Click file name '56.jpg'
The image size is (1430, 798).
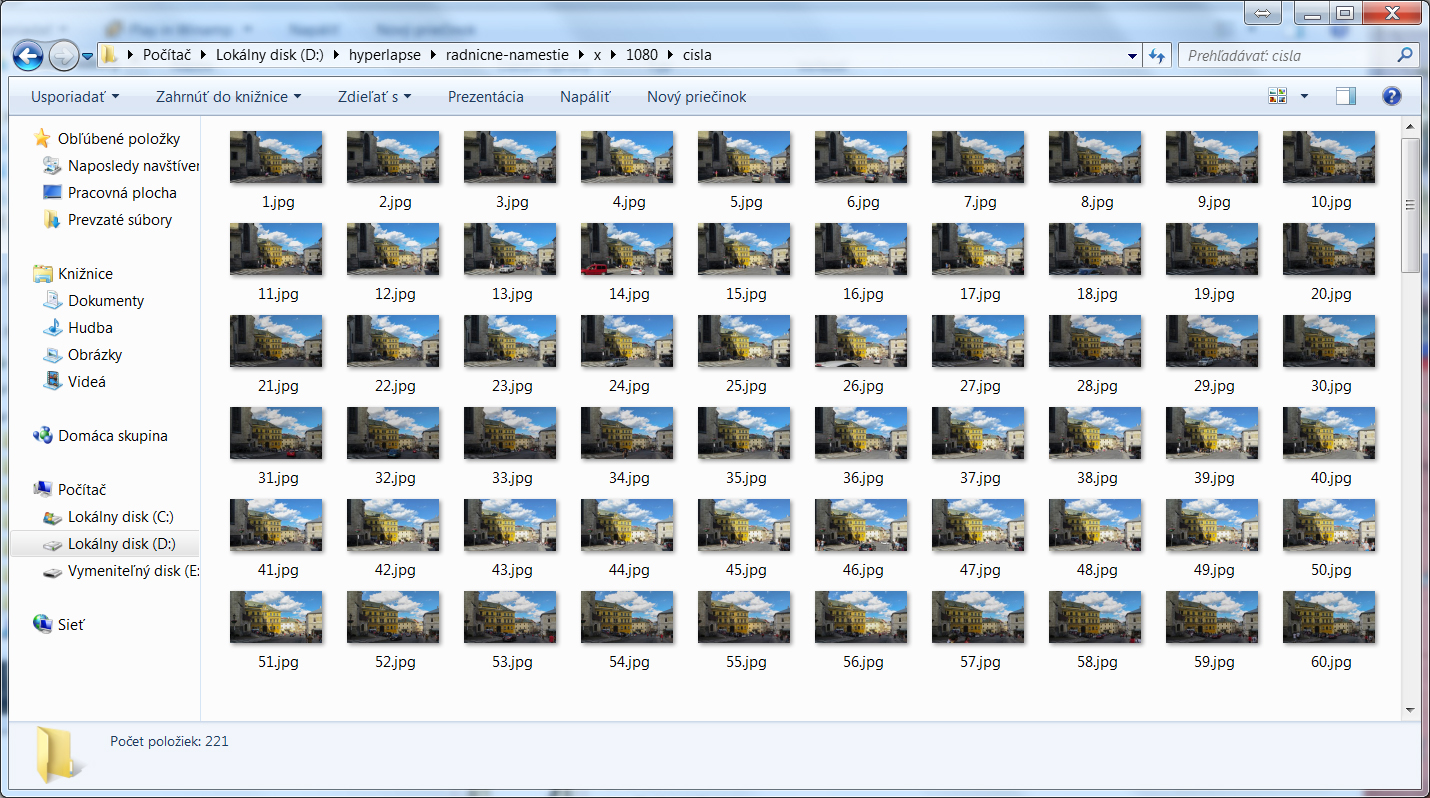pos(863,662)
